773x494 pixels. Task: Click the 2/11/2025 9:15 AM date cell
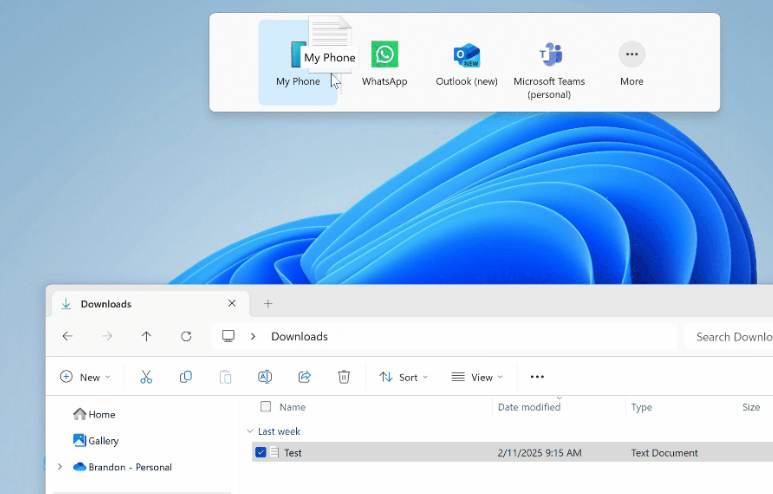coord(539,453)
